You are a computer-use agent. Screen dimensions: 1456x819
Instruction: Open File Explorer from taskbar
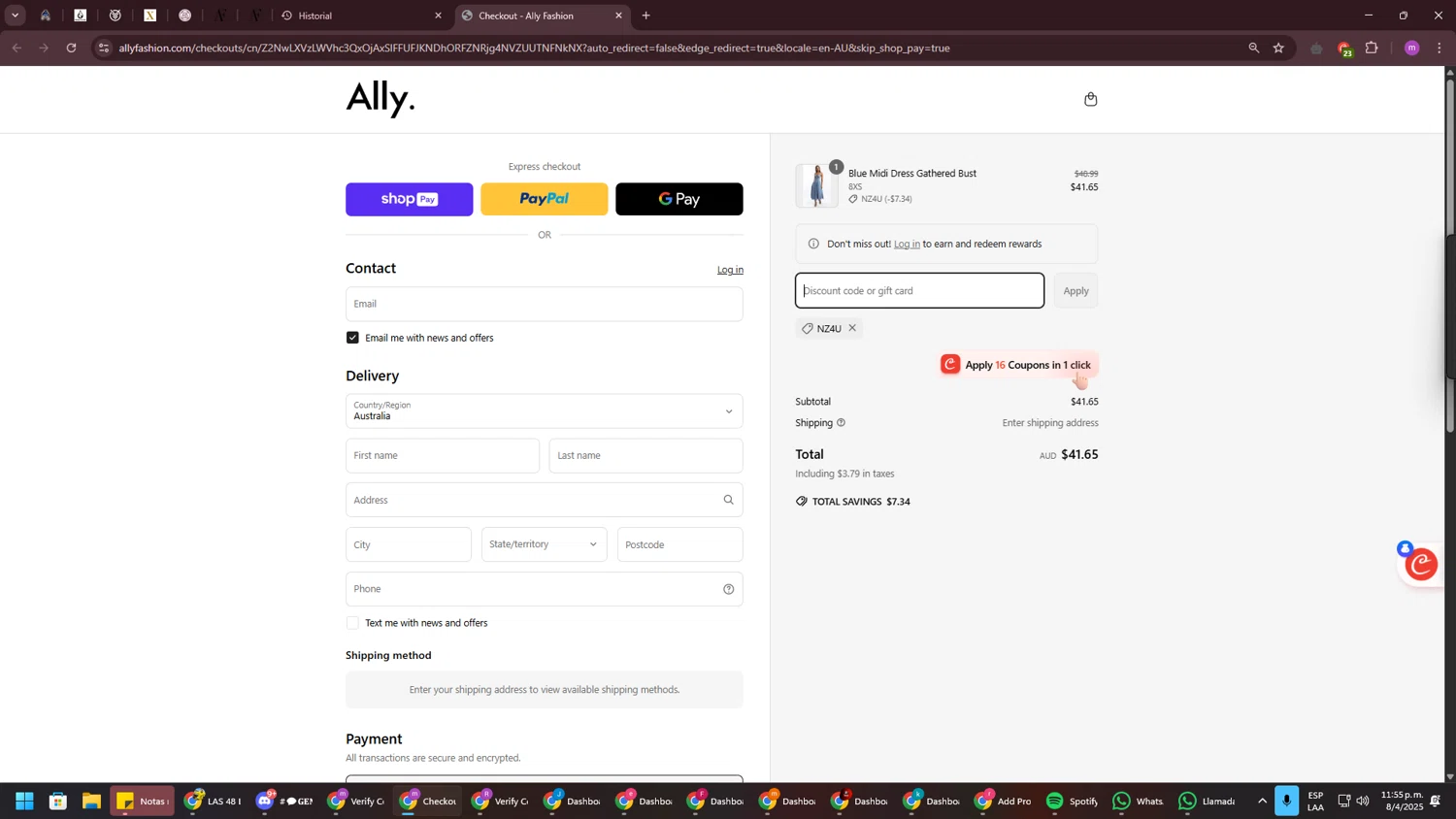[x=91, y=802]
